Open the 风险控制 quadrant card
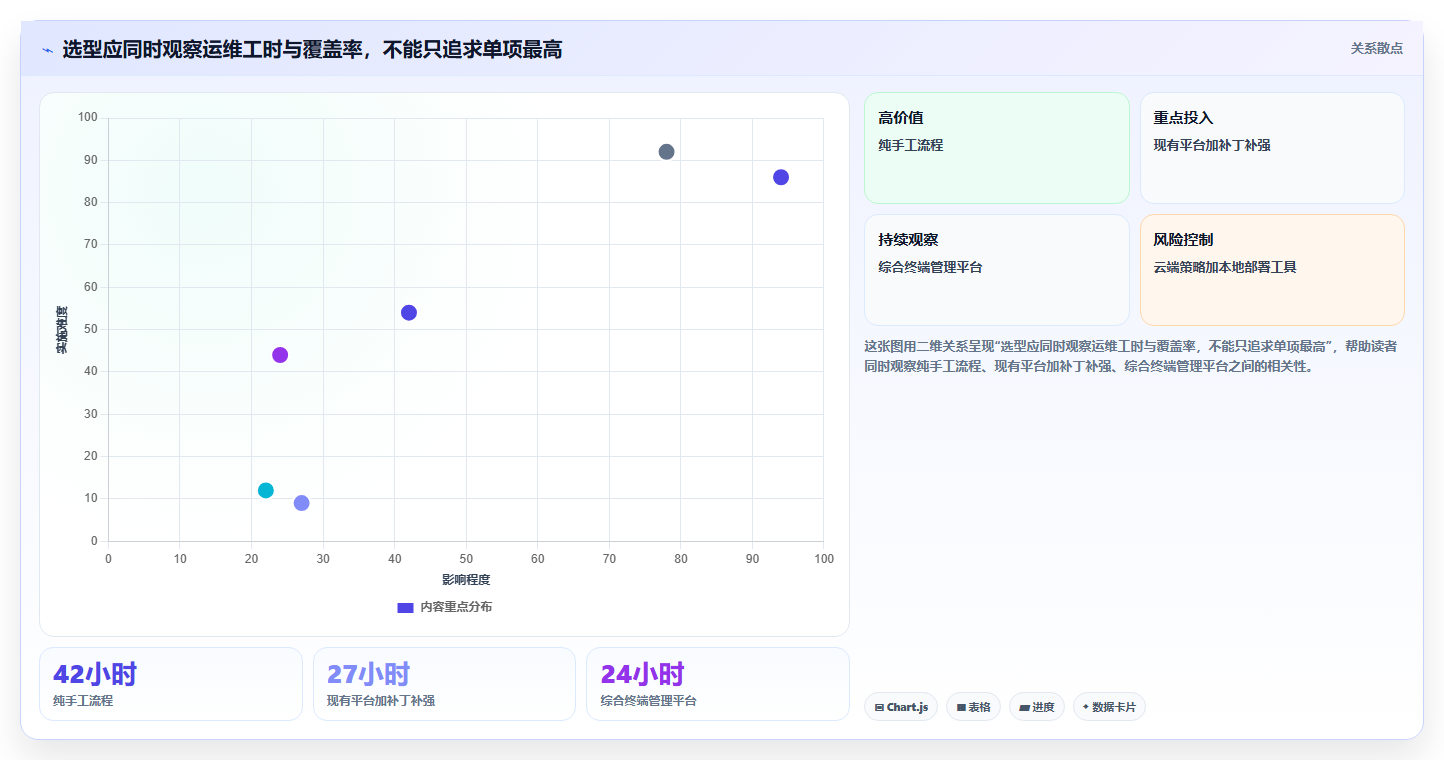This screenshot has height=760, width=1444. [x=1272, y=270]
